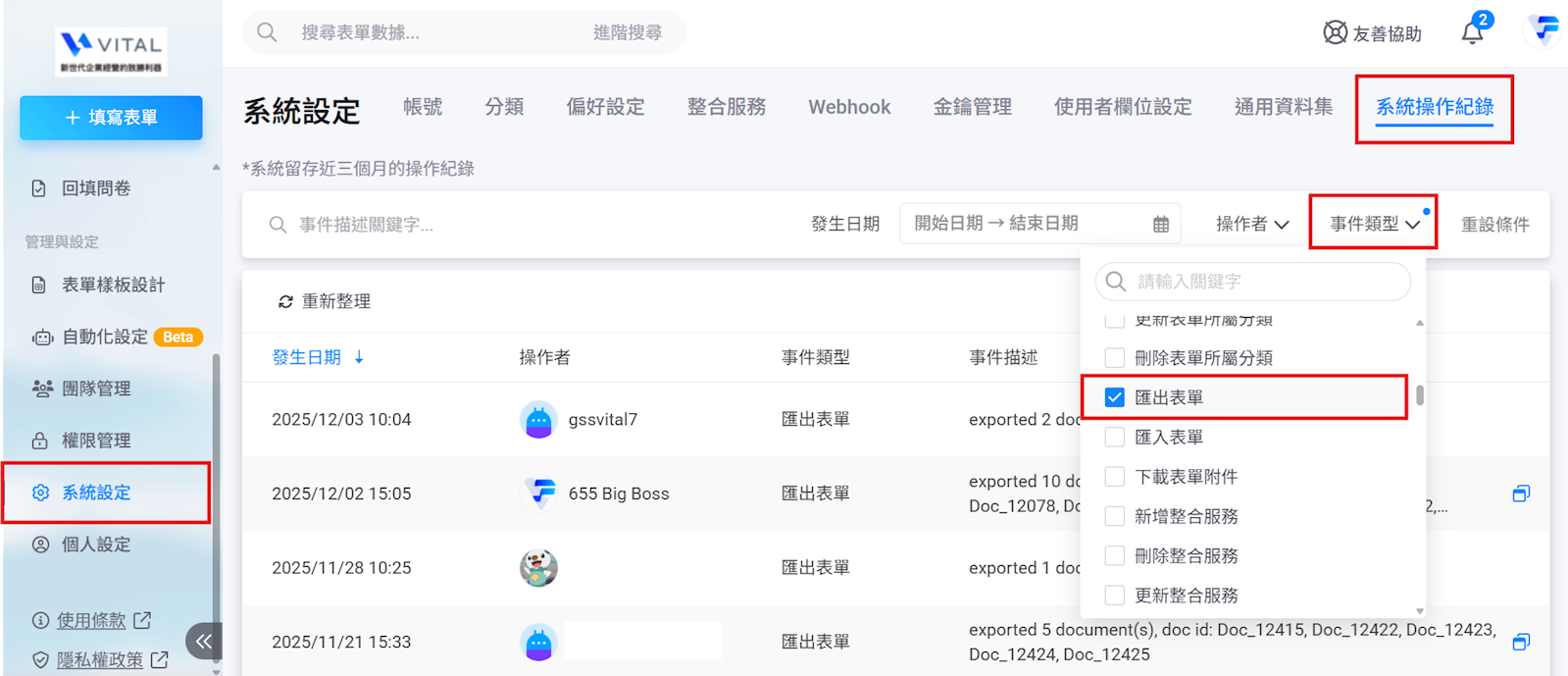Open the 金鑰管理 tab
The width and height of the screenshot is (1568, 676).
[972, 107]
